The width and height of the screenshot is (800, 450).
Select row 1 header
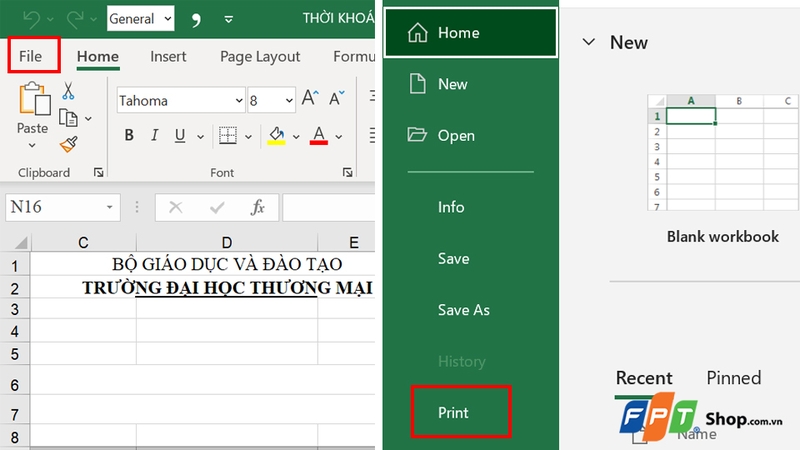tap(15, 265)
